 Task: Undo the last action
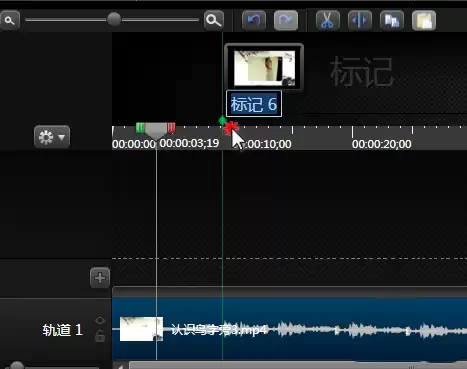click(x=254, y=20)
